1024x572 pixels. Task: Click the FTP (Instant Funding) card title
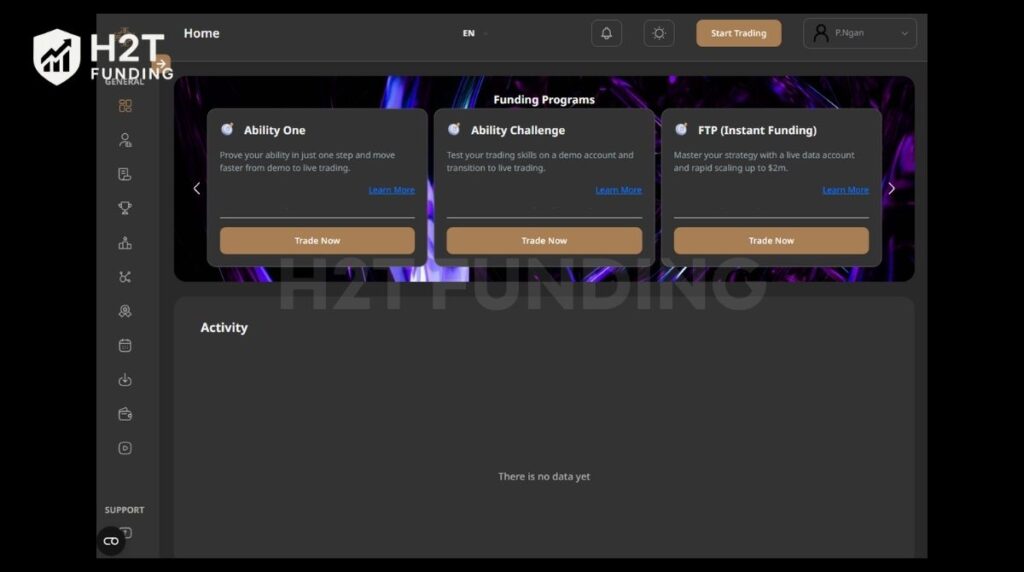757,130
